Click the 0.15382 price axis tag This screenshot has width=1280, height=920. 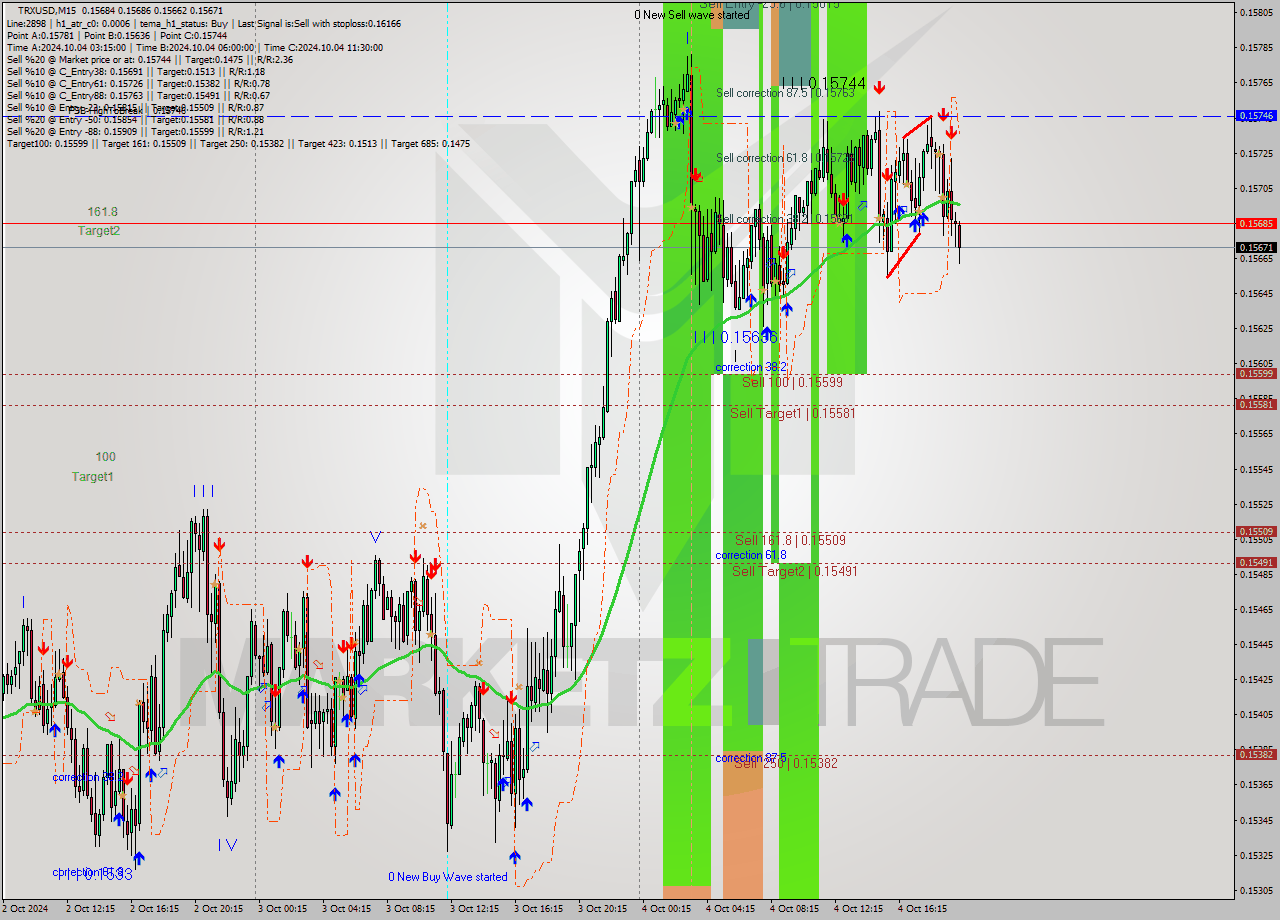pyautogui.click(x=1256, y=755)
